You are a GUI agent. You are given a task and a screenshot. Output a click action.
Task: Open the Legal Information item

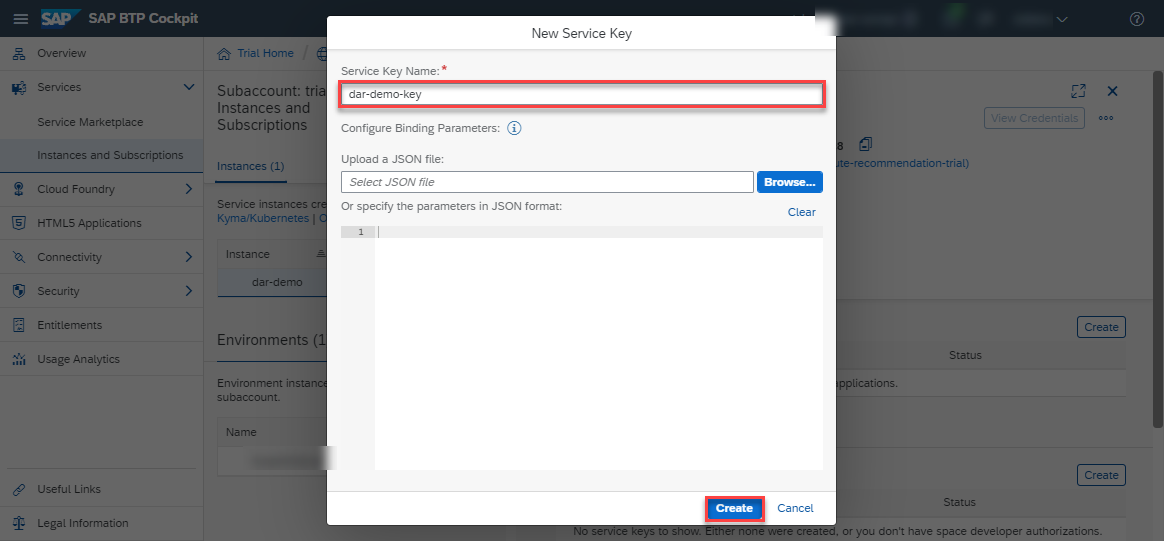coord(102,523)
